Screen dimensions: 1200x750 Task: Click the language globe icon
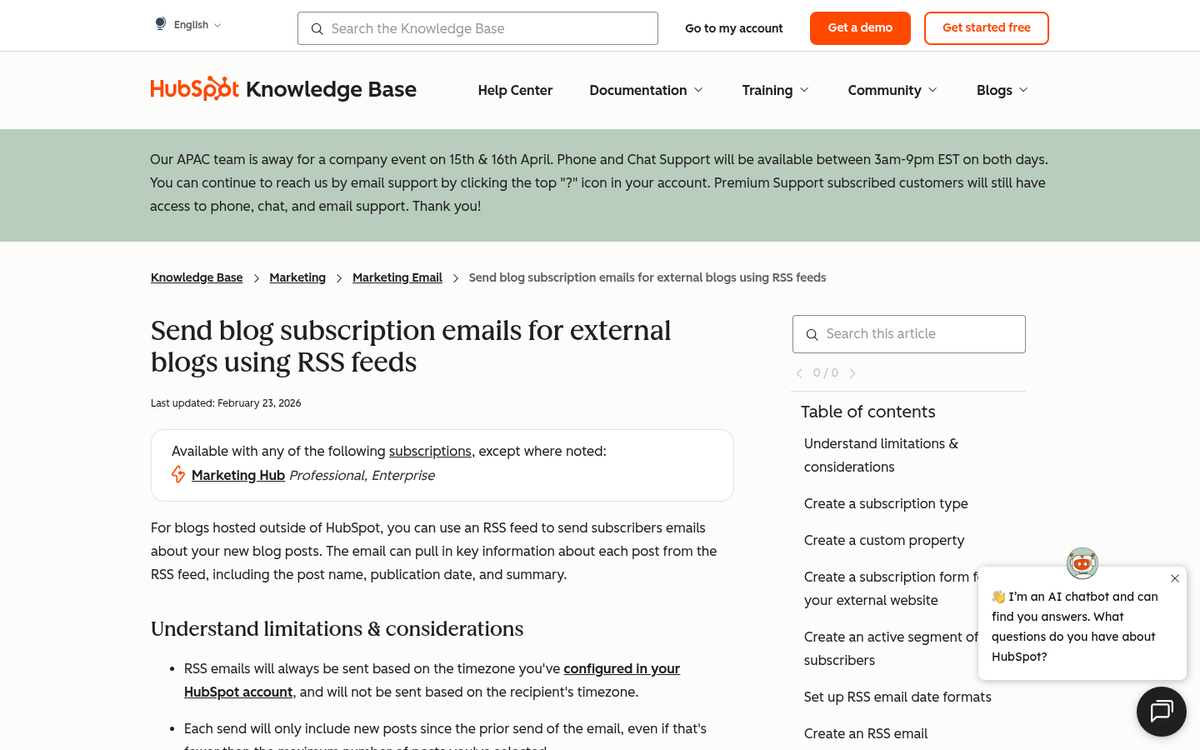158,23
